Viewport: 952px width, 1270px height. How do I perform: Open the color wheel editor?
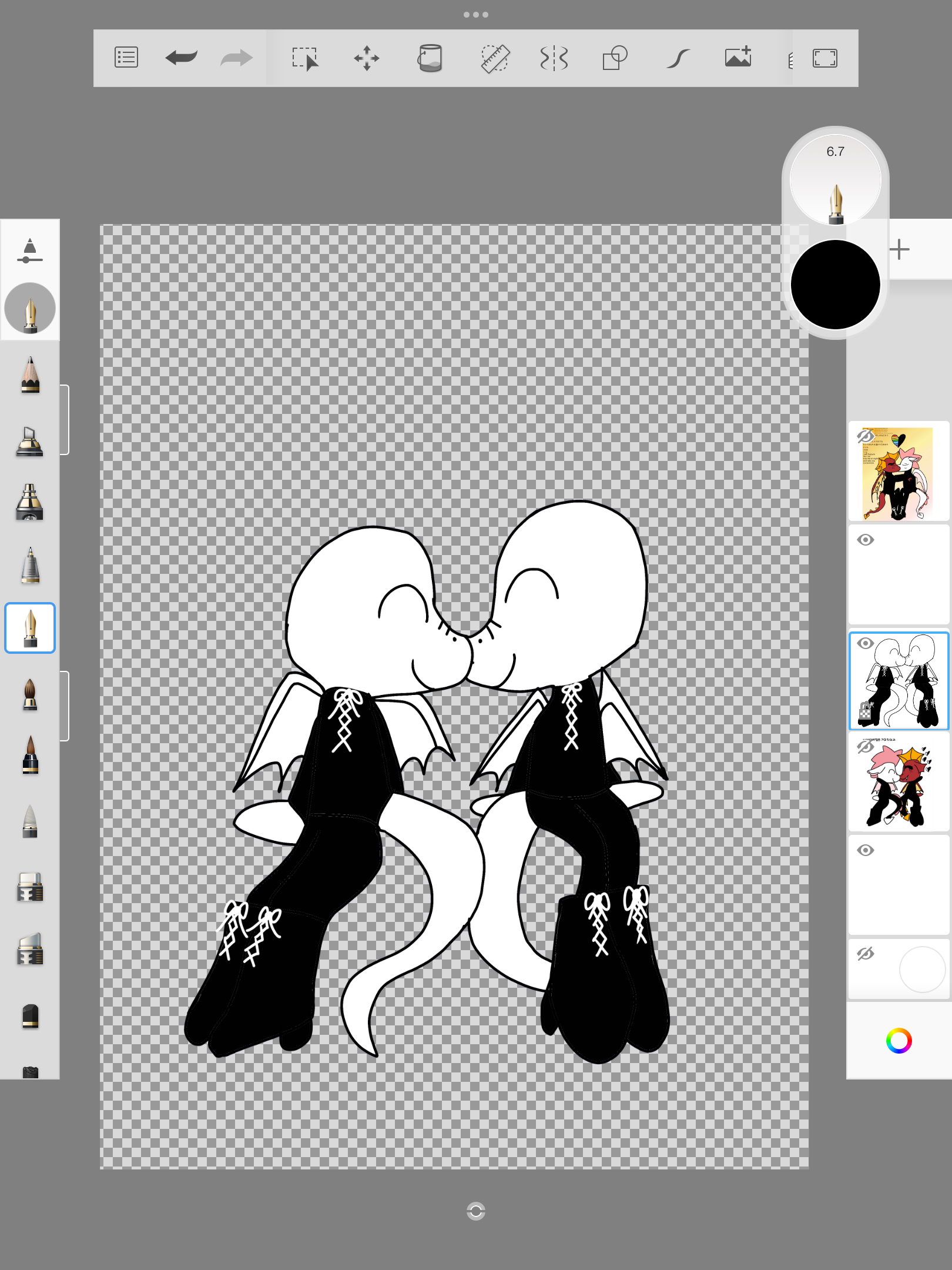899,1041
